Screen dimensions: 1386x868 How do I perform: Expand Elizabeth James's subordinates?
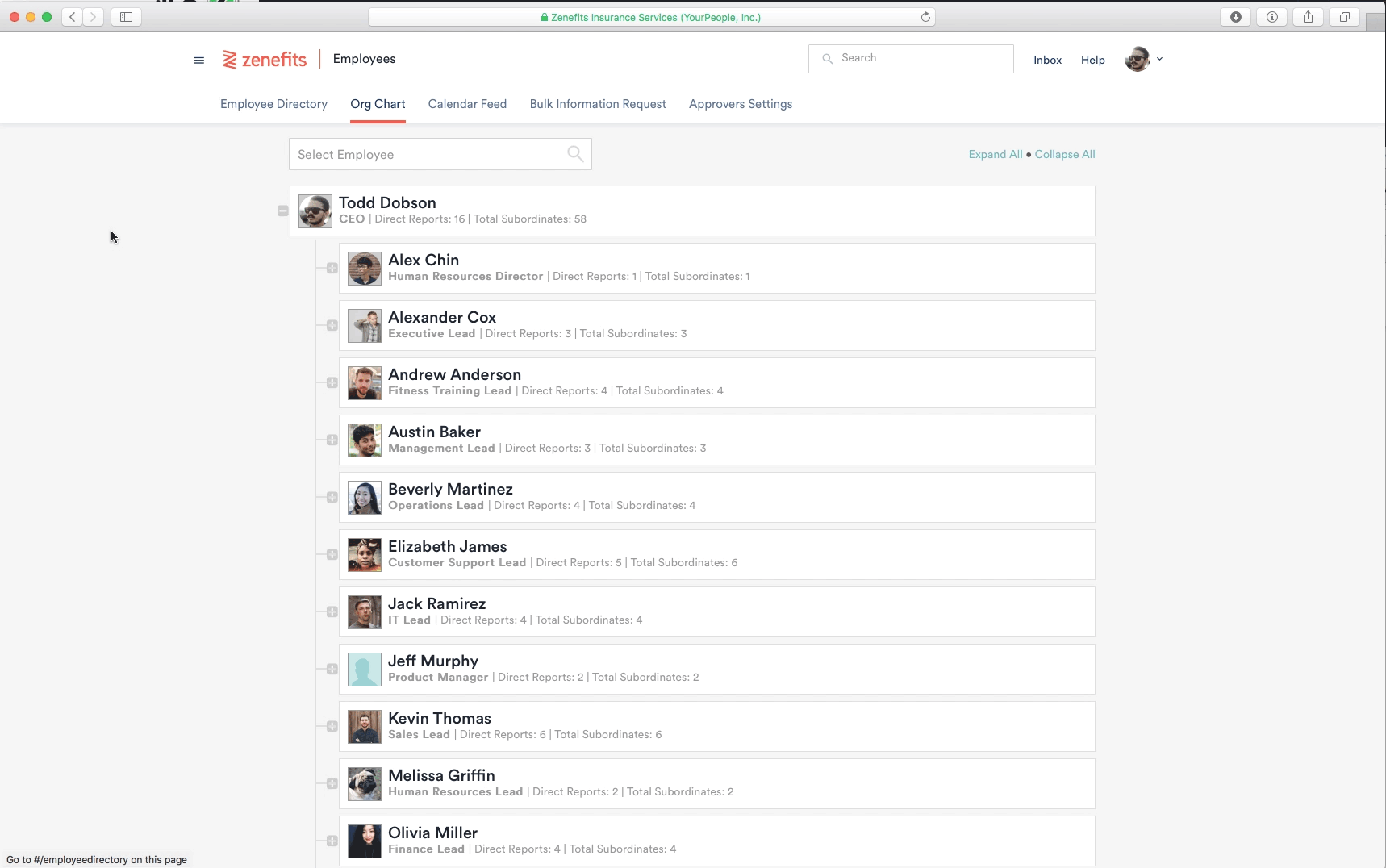332,554
